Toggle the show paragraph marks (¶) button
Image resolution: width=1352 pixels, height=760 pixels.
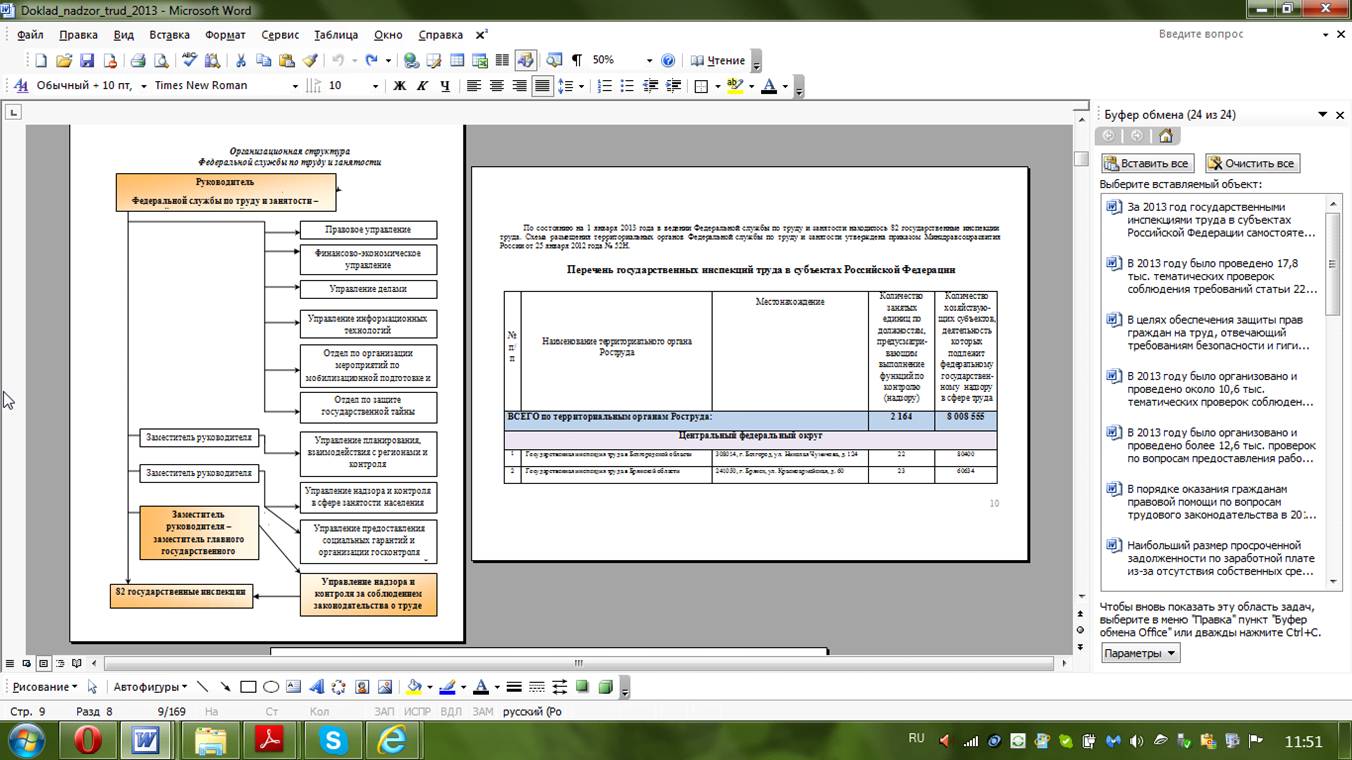point(577,60)
